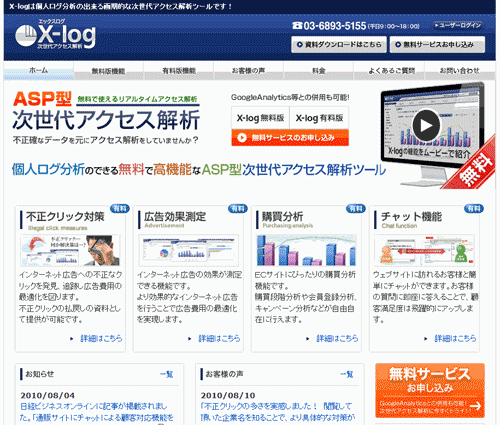Open the 有料版機能 menu tab
Image resolution: width=500 pixels, height=425 pixels.
tap(179, 71)
